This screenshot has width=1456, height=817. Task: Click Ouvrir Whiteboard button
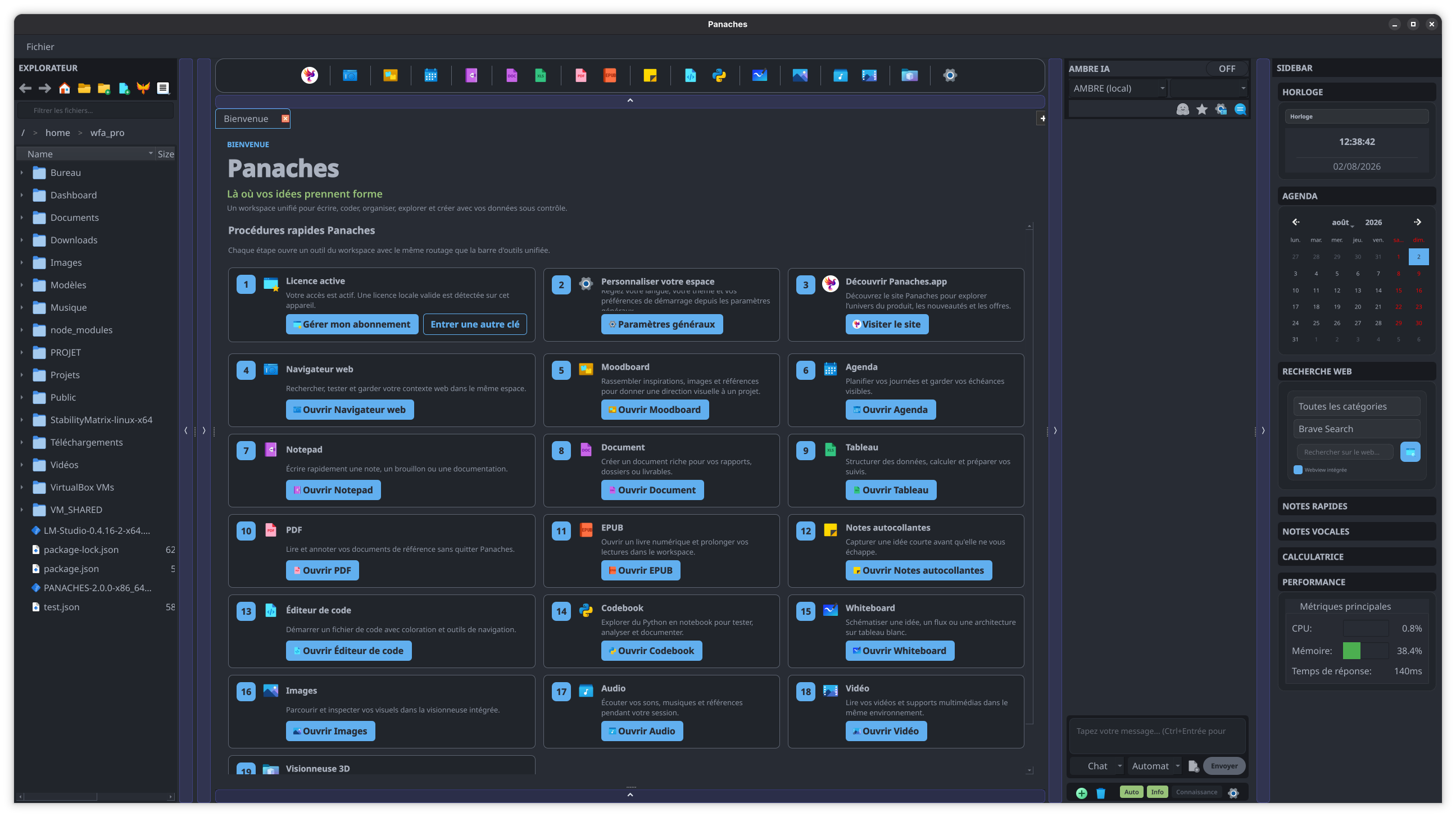[x=900, y=651]
